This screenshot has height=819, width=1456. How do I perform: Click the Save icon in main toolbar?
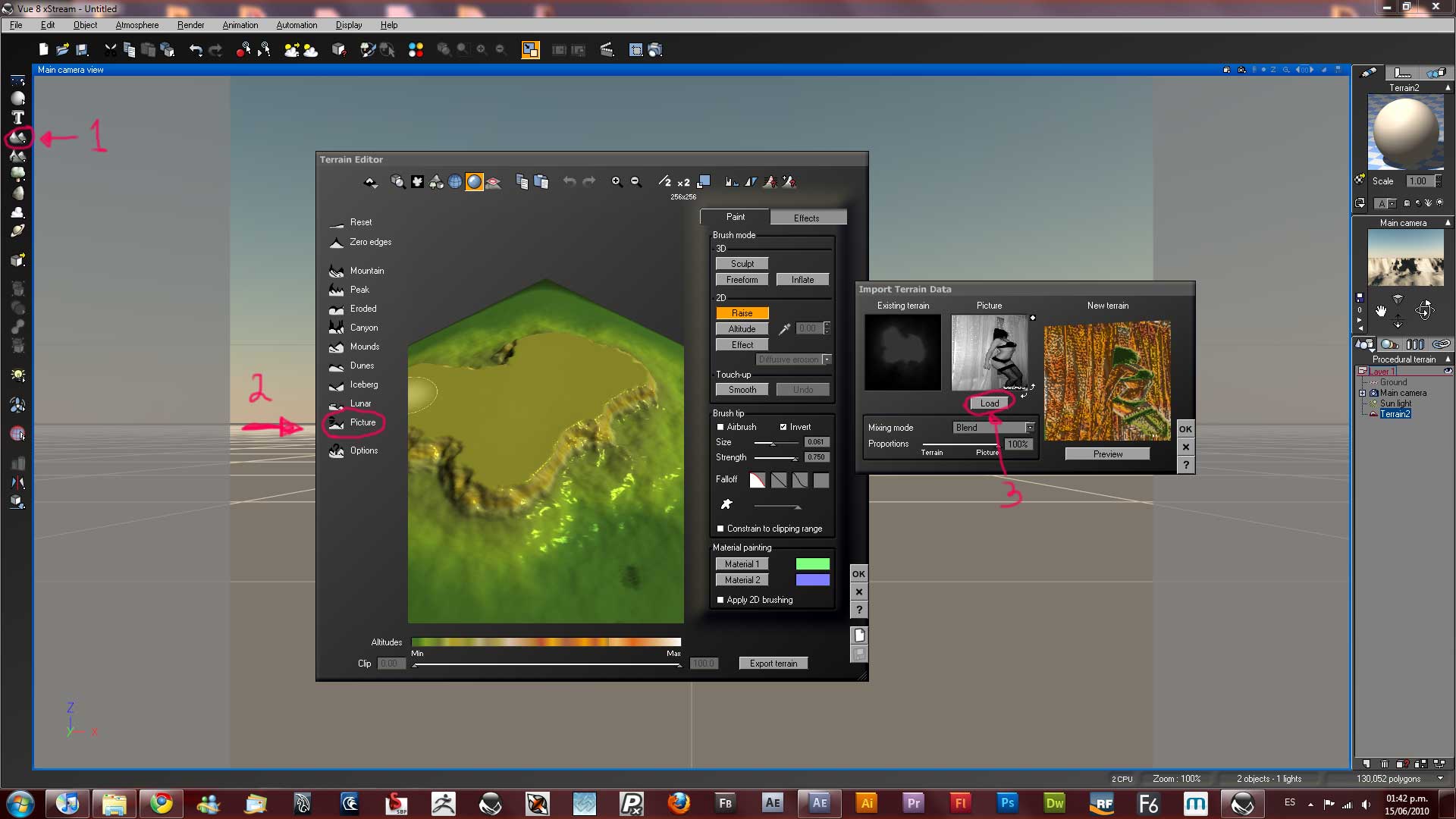coord(83,50)
